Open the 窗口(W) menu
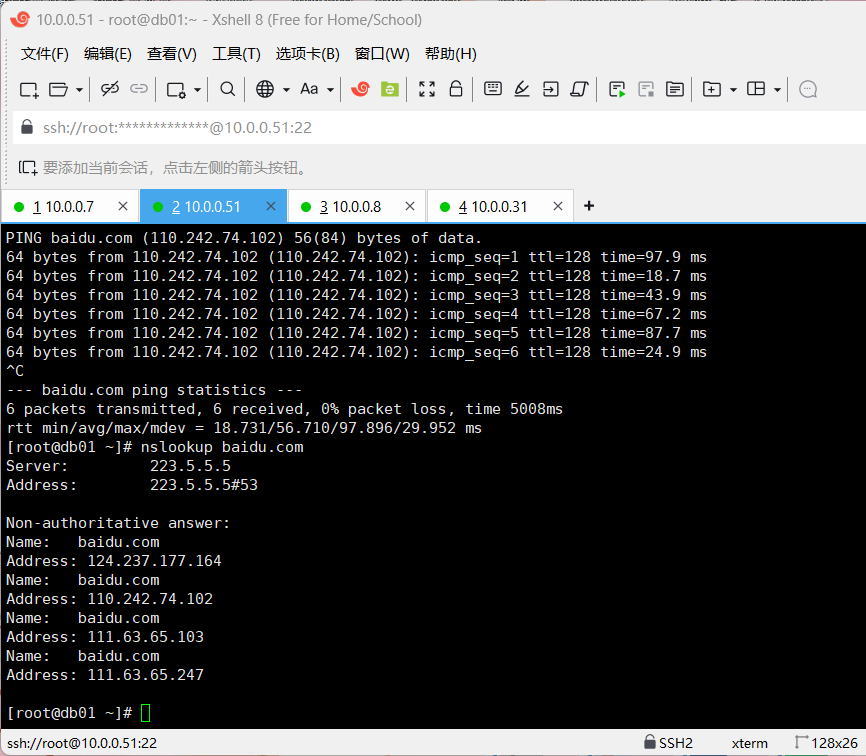This screenshot has height=756, width=866. point(382,54)
